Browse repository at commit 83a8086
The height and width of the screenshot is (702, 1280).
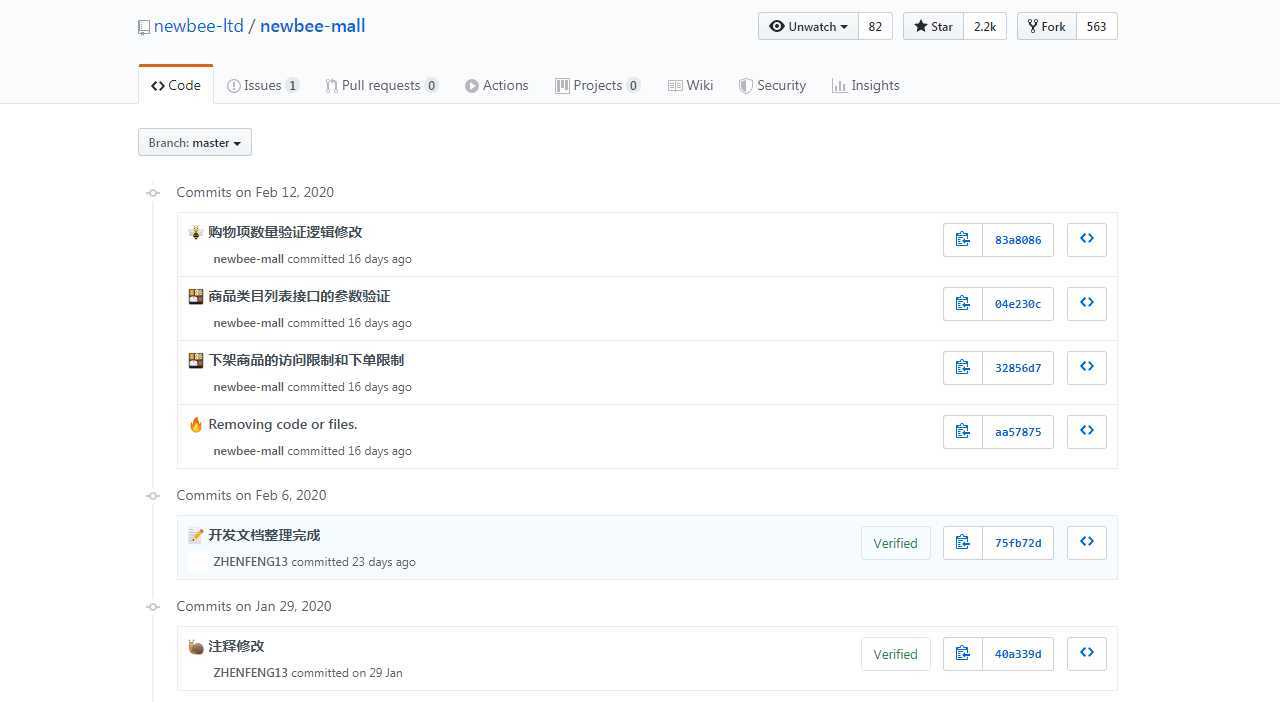tap(1087, 240)
